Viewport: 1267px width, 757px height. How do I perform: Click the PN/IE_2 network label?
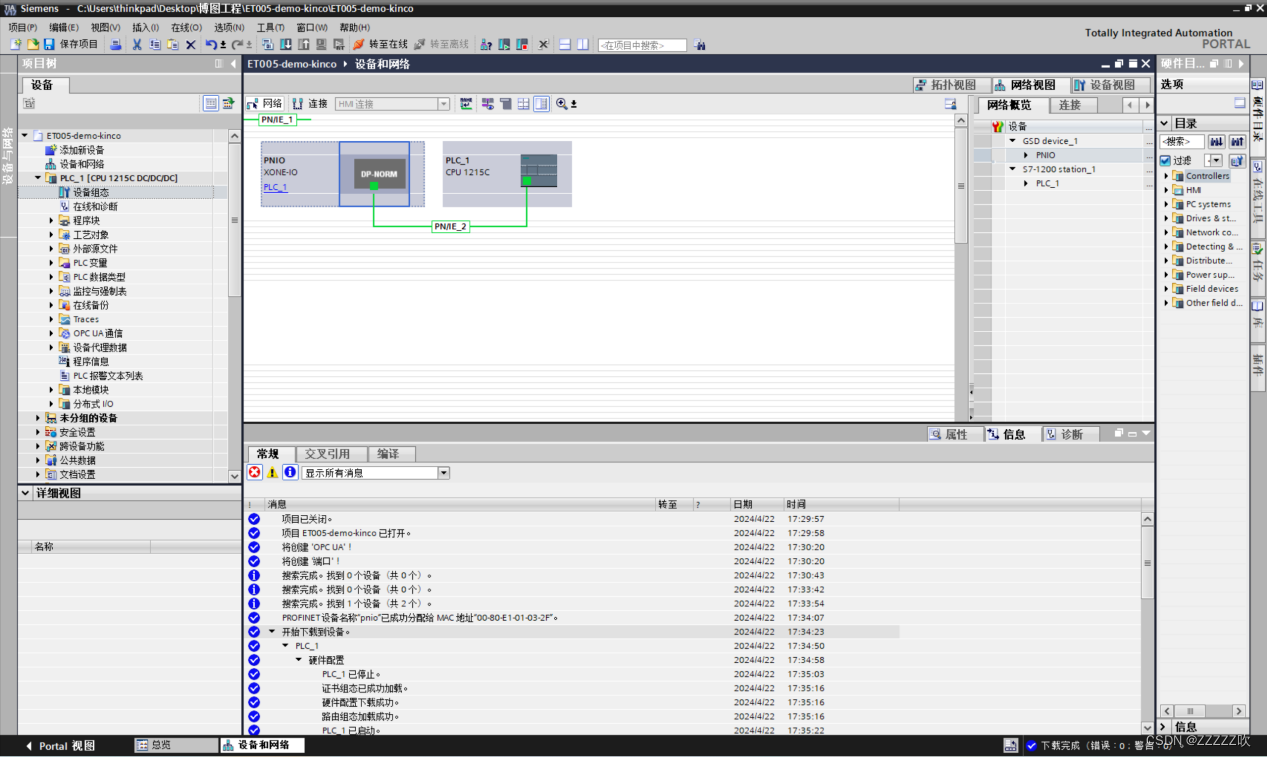[x=450, y=227]
